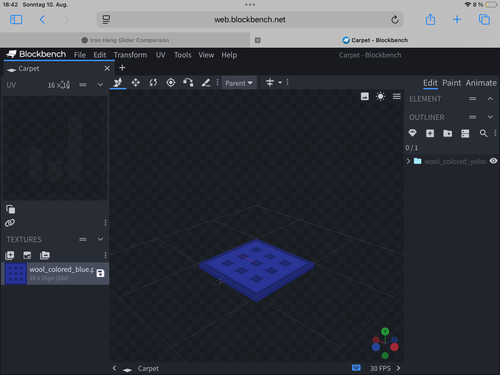Image resolution: width=500 pixels, height=375 pixels.
Task: Add mesh in Outliner toolbar
Action: [412, 133]
